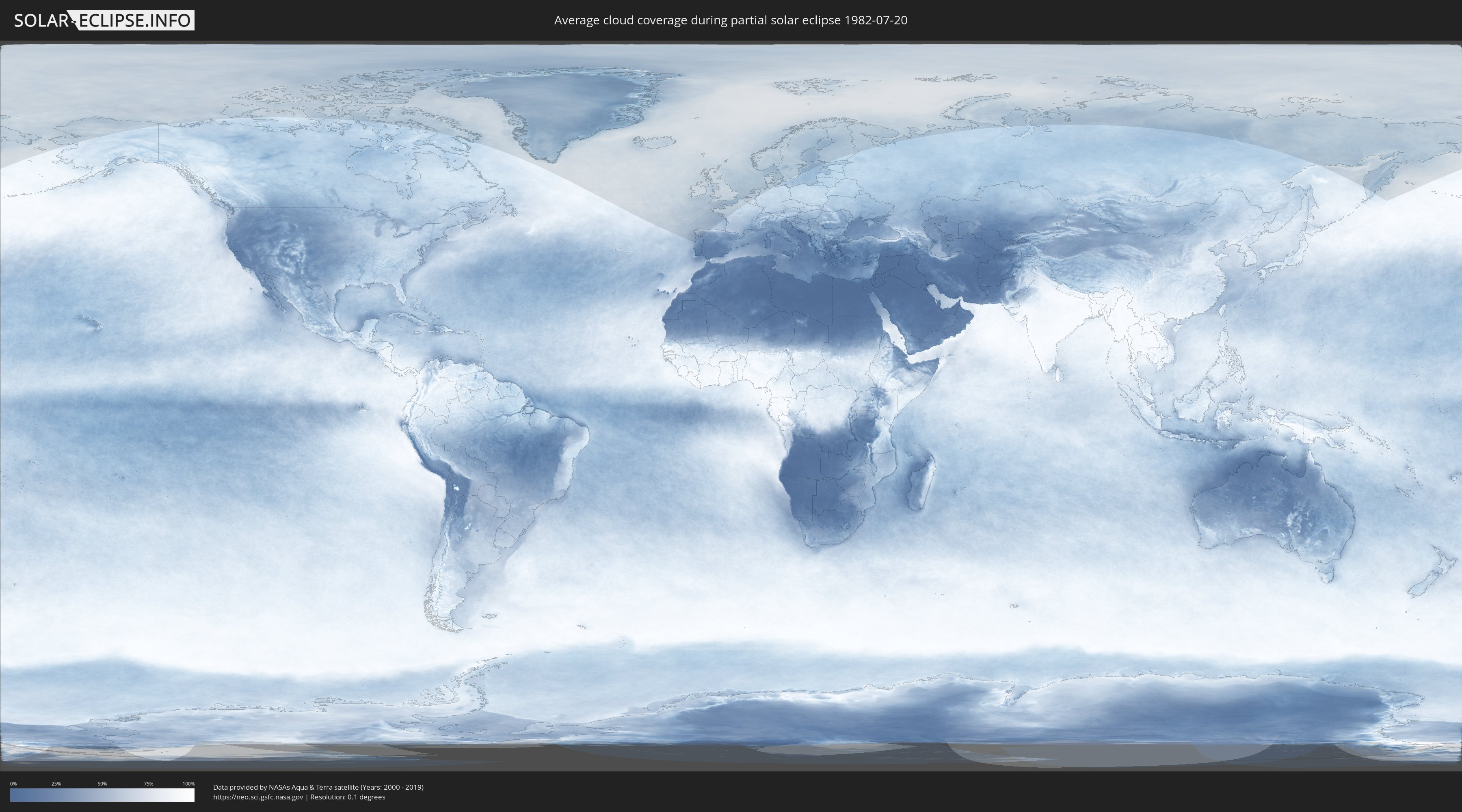Image resolution: width=1462 pixels, height=812 pixels.
Task: Click the neo.sci.gsfc.nasa.gov URL
Action: point(257,797)
